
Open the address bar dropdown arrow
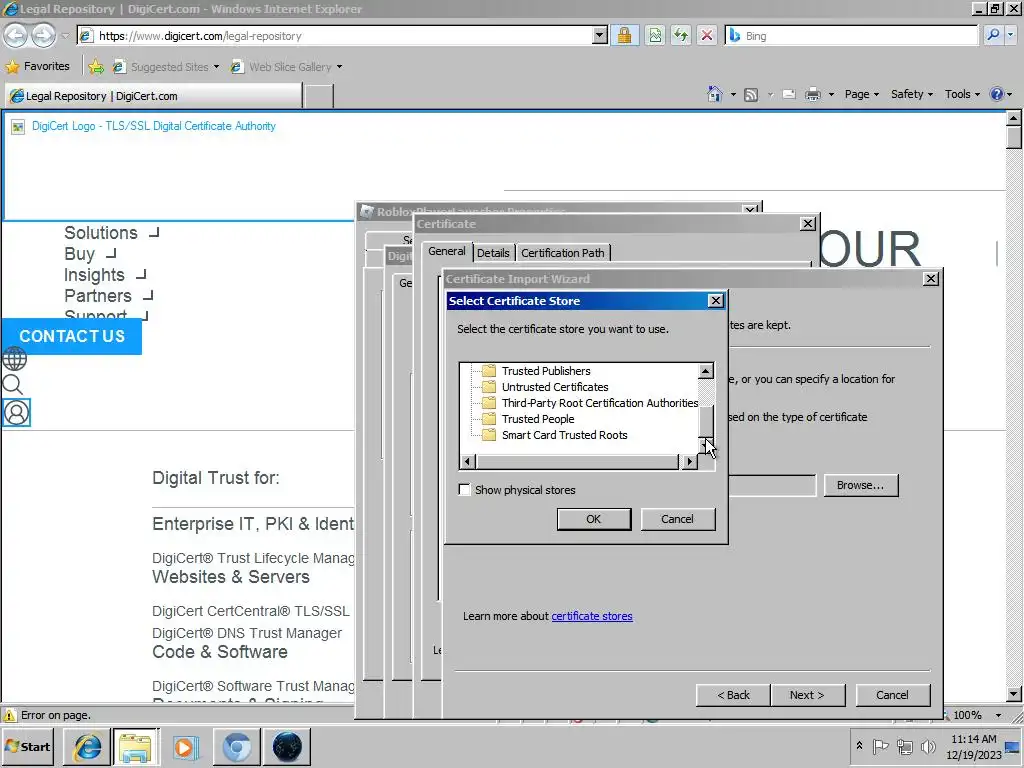click(x=600, y=36)
